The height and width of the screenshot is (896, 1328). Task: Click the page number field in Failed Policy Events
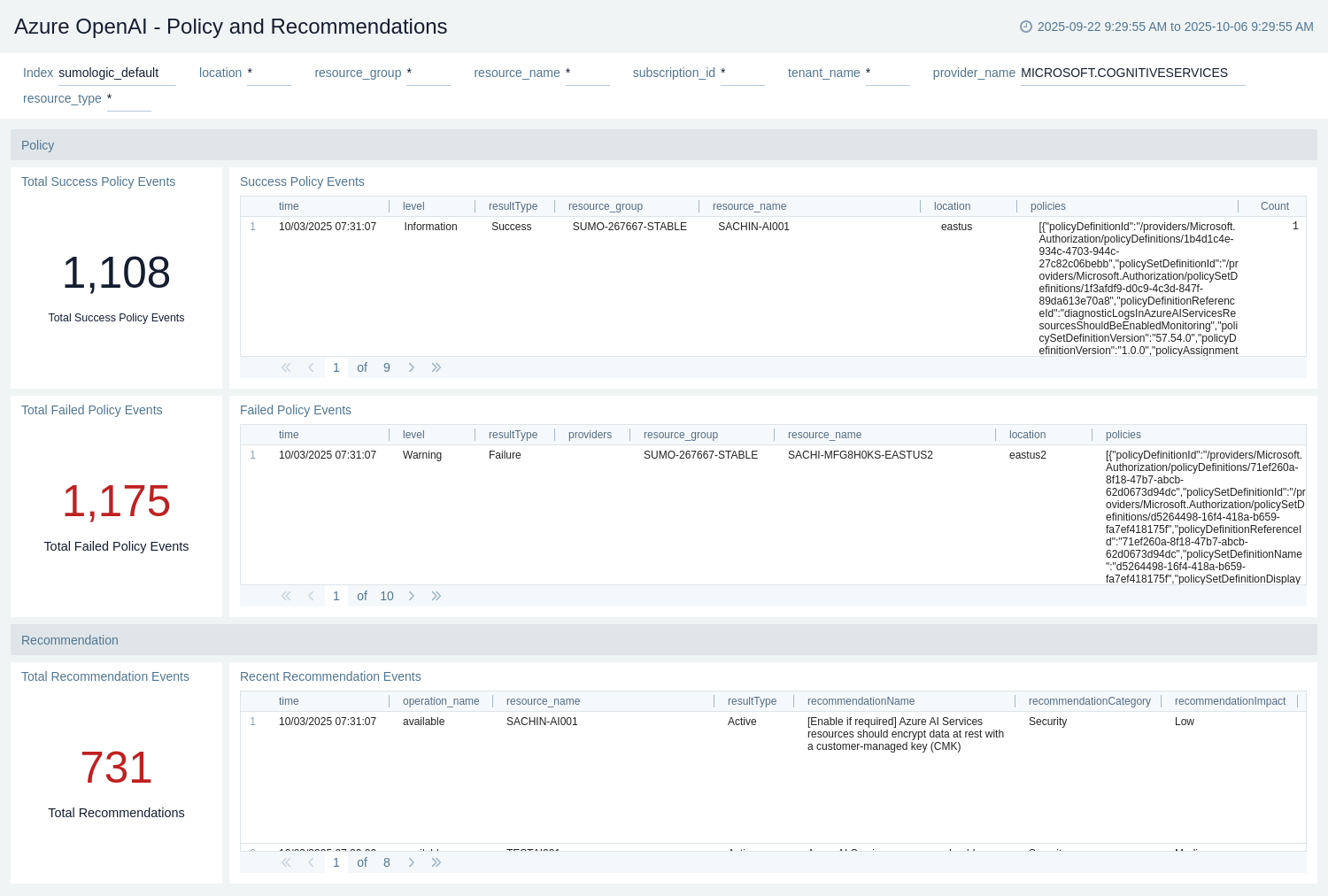[x=336, y=596]
